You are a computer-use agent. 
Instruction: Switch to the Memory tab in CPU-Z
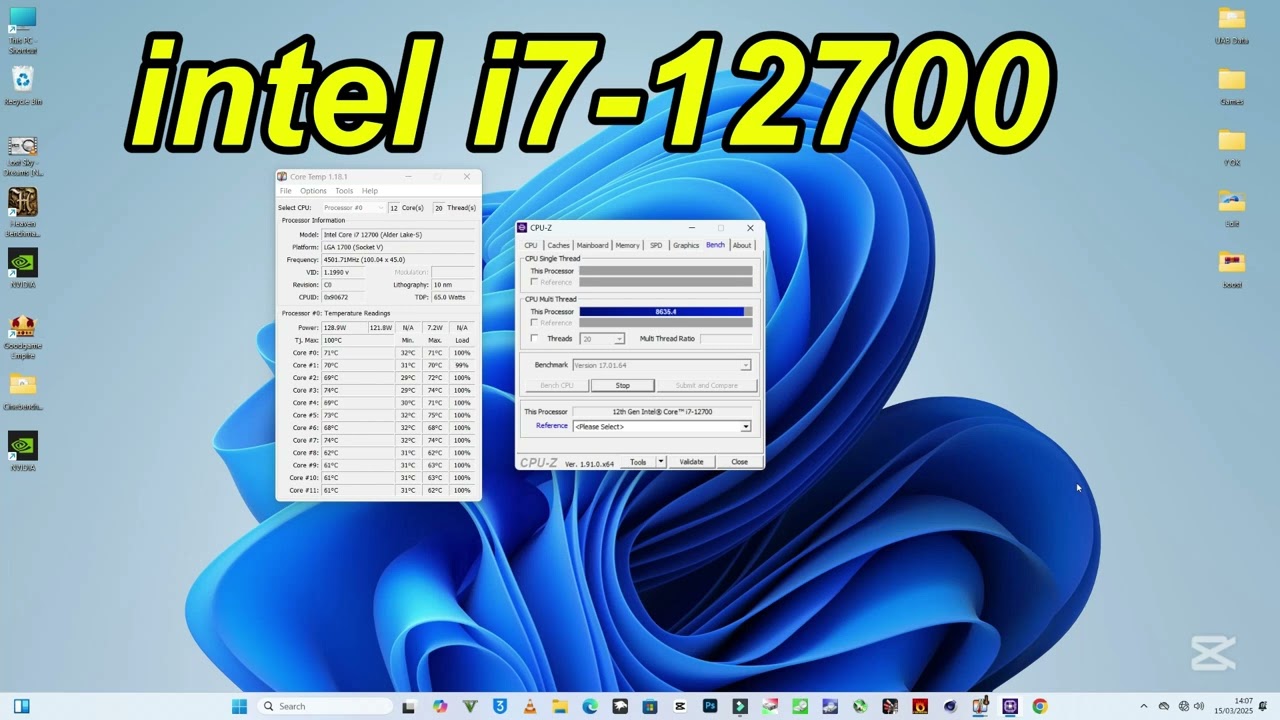pyautogui.click(x=627, y=245)
